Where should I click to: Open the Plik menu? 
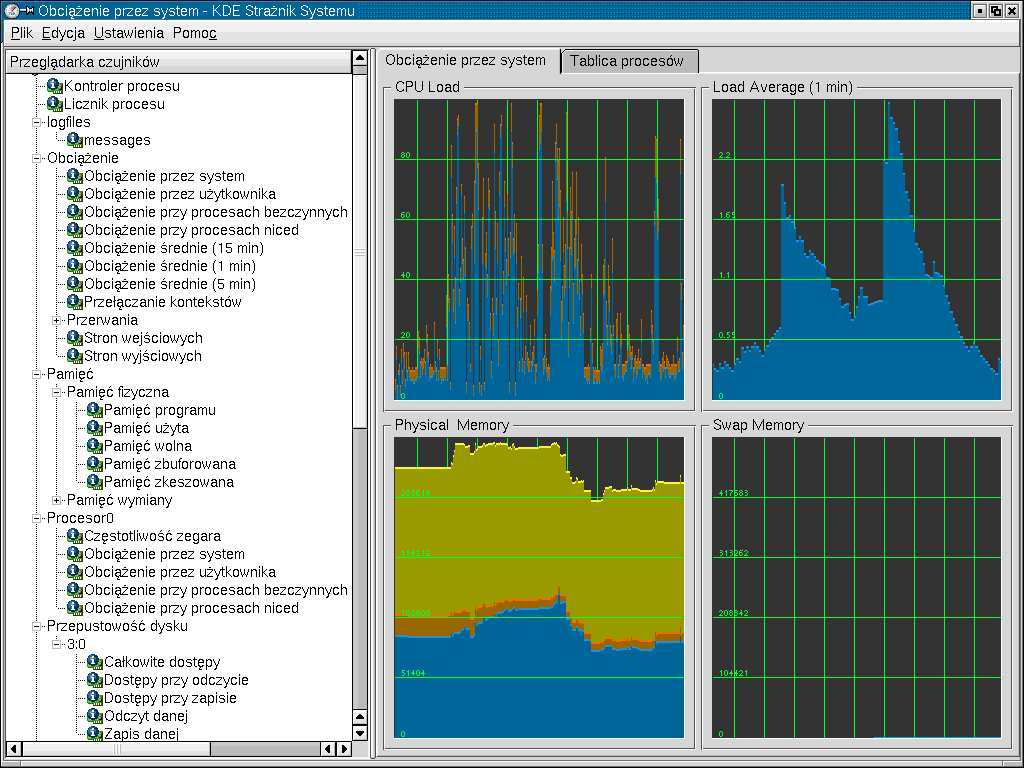(22, 33)
